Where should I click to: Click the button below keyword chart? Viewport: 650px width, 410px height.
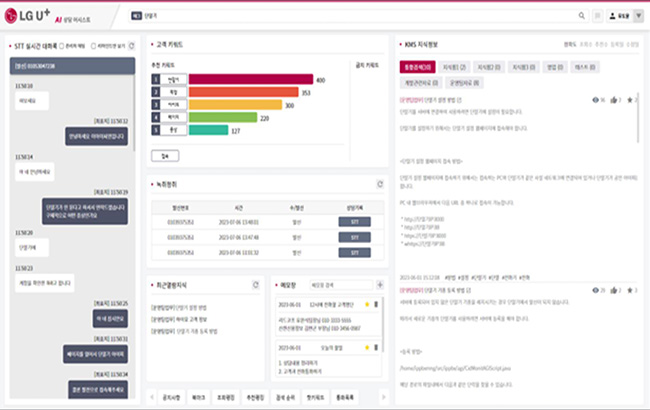tap(164, 155)
